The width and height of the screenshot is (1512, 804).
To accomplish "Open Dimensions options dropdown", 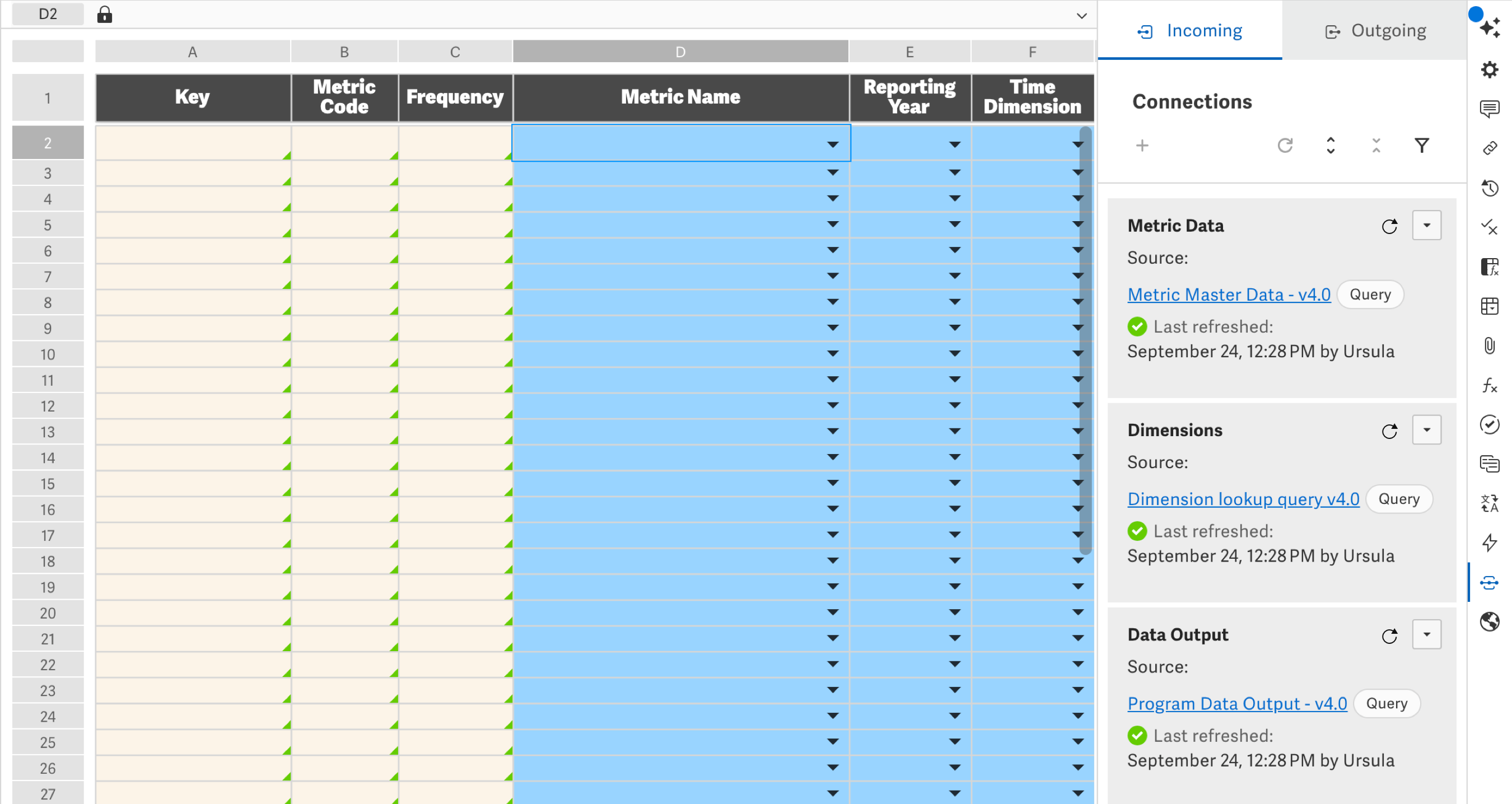I will point(1427,430).
